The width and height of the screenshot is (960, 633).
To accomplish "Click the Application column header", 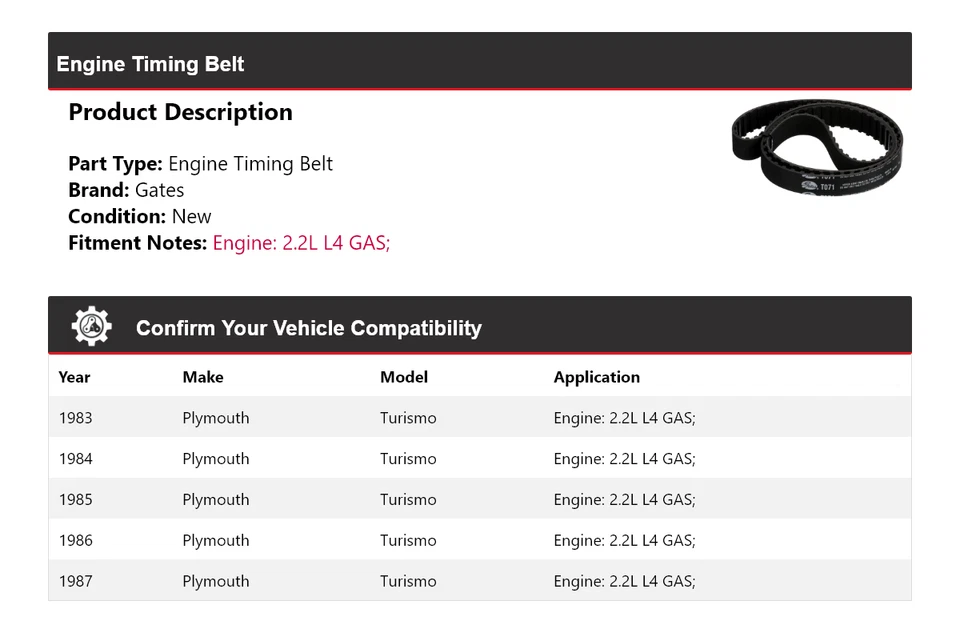I will coord(596,377).
